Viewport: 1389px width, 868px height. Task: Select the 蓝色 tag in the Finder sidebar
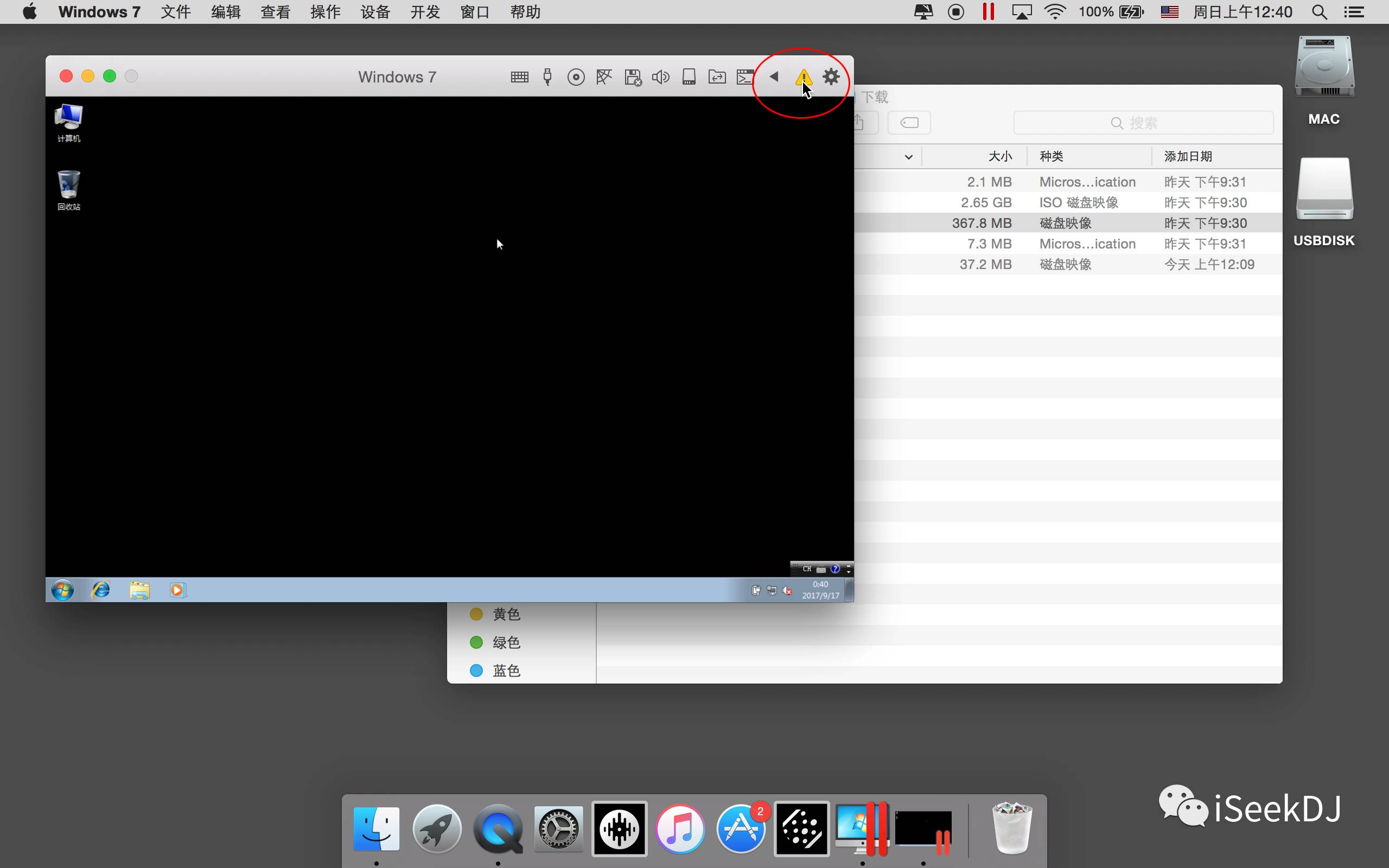tap(506, 671)
